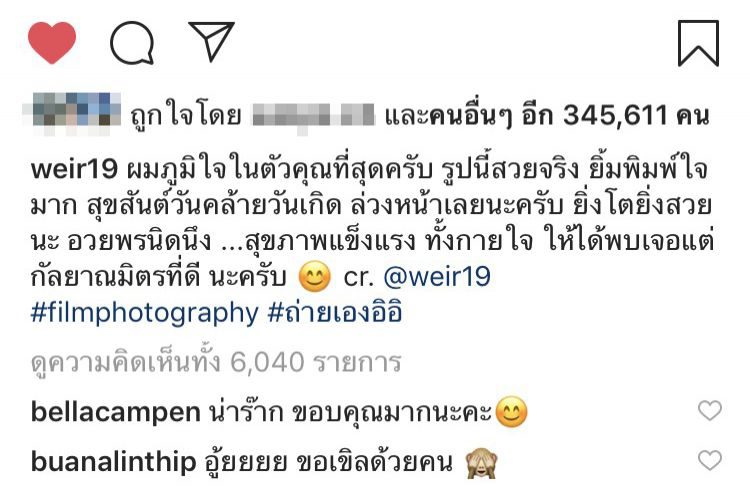Viewport: 750px width, 486px height.
Task: Tap the see-no-evil monkey emoji
Action: pos(482,463)
